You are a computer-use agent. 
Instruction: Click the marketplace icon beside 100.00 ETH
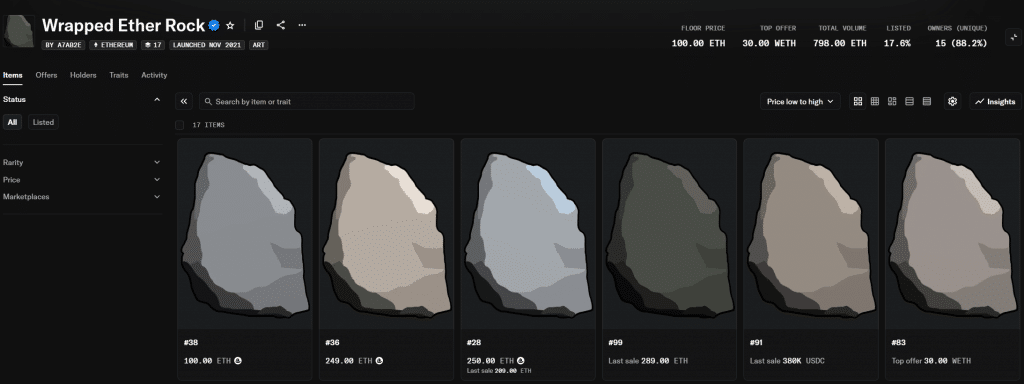tap(238, 360)
